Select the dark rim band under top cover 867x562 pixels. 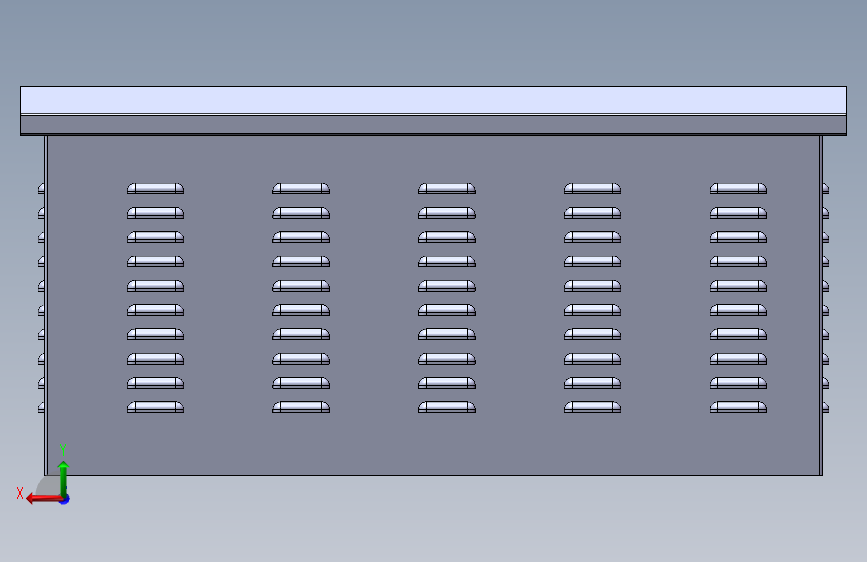pyautogui.click(x=434, y=124)
